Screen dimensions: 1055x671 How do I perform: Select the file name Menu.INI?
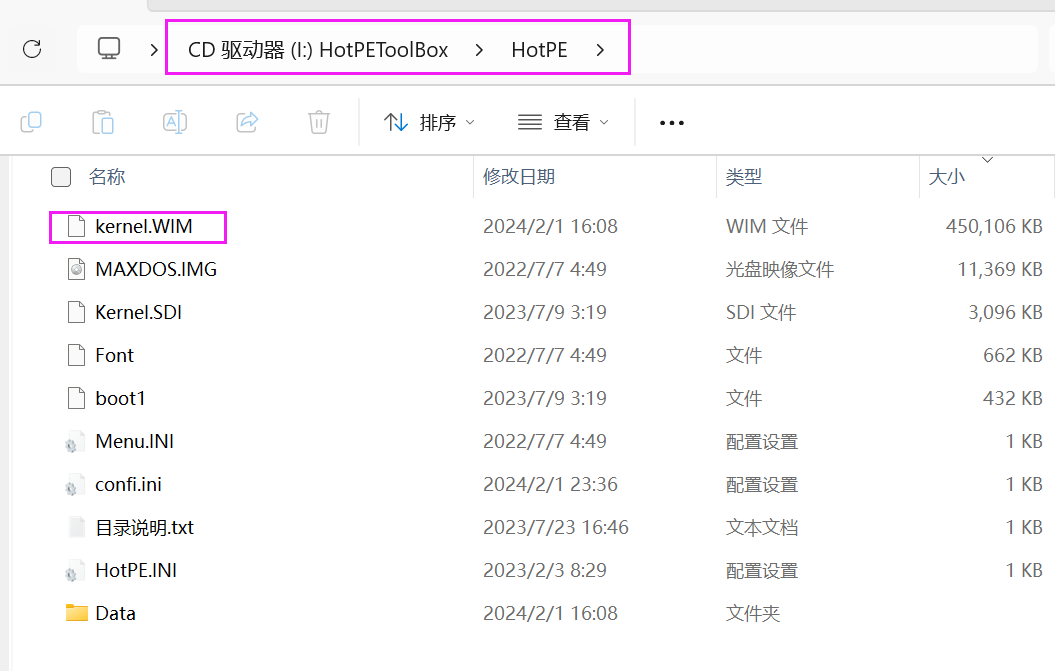coord(135,442)
